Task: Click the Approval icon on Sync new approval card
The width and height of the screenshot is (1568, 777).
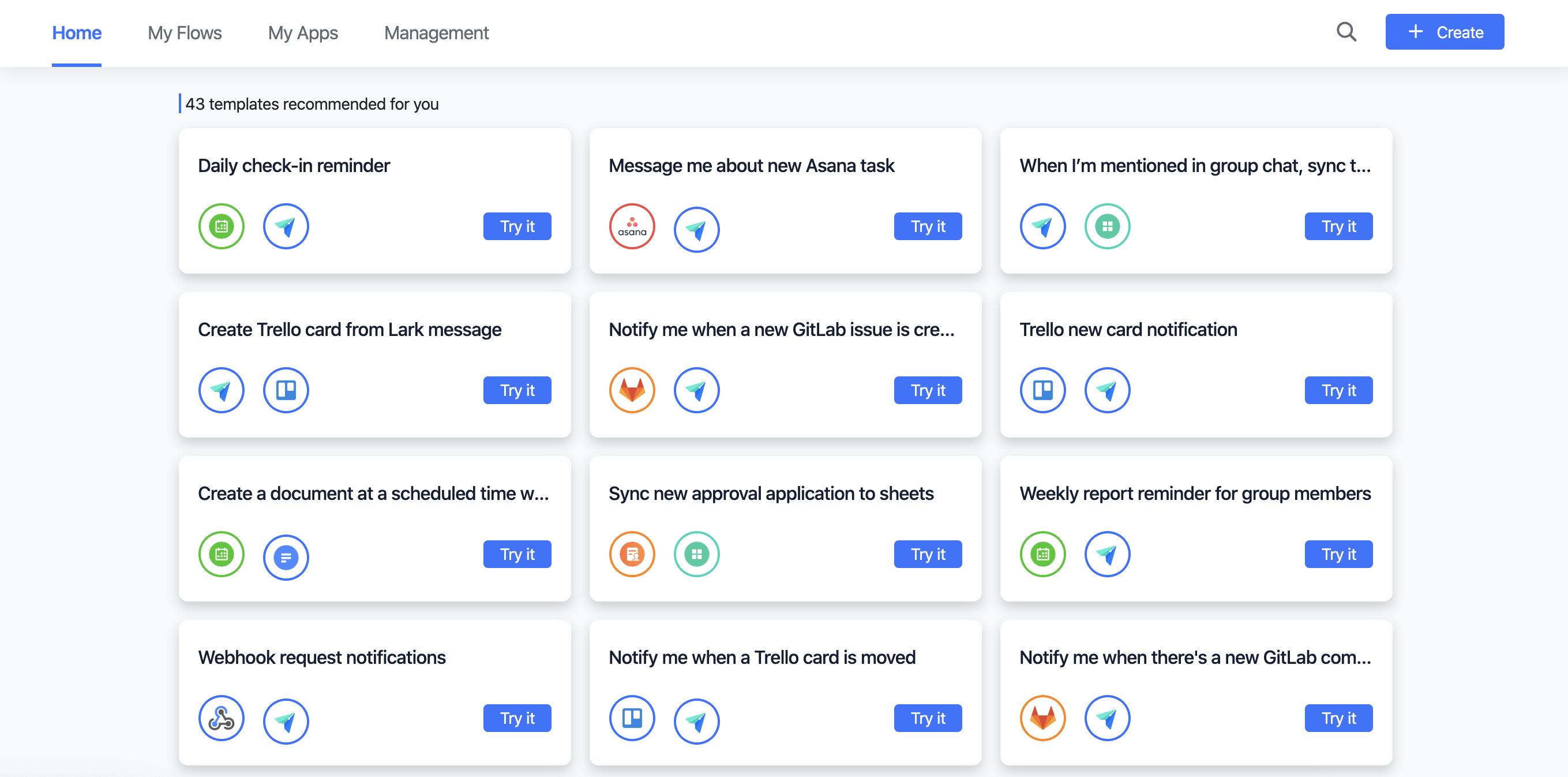Action: click(632, 554)
